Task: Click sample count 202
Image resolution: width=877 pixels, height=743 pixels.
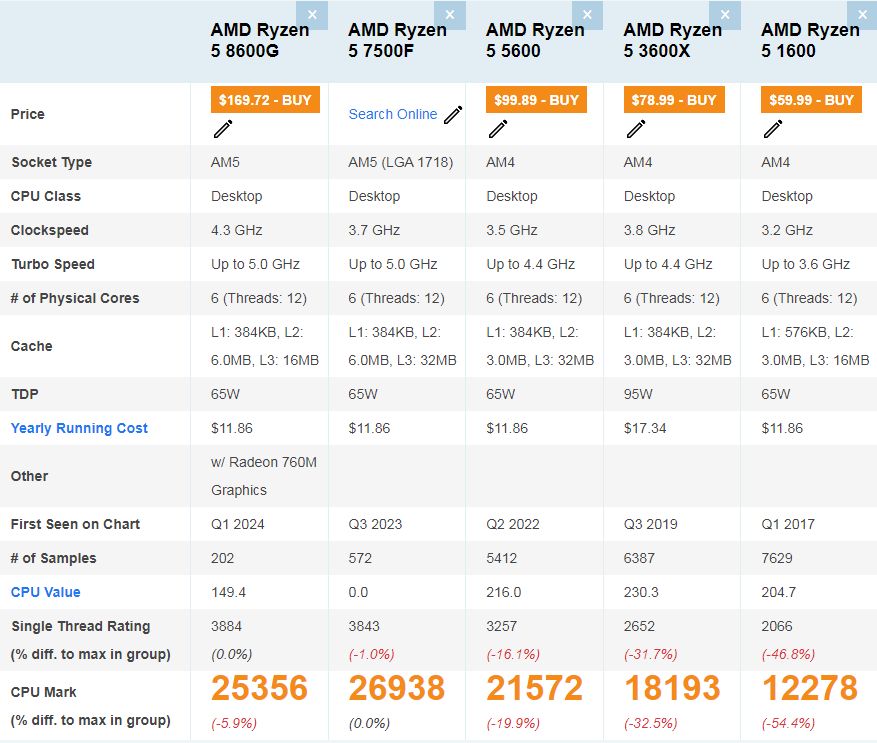Action: coord(223,558)
